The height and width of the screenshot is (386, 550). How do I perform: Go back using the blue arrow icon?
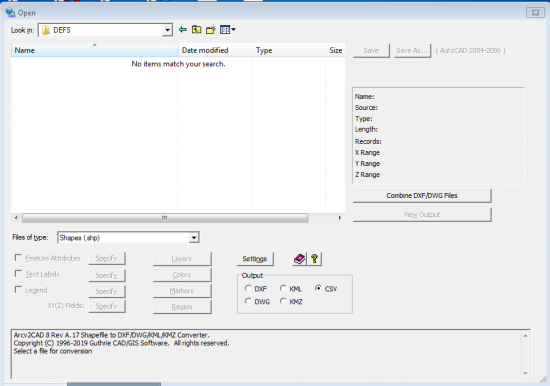pos(182,30)
